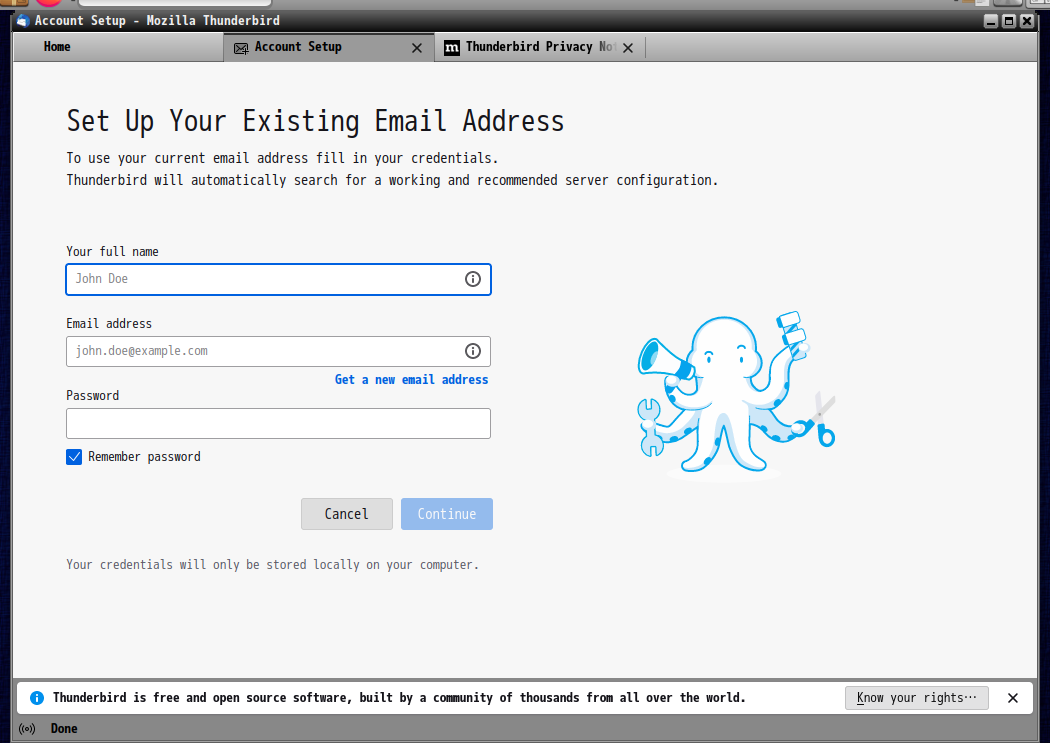Click the credentials stored locally note

[x=273, y=565]
